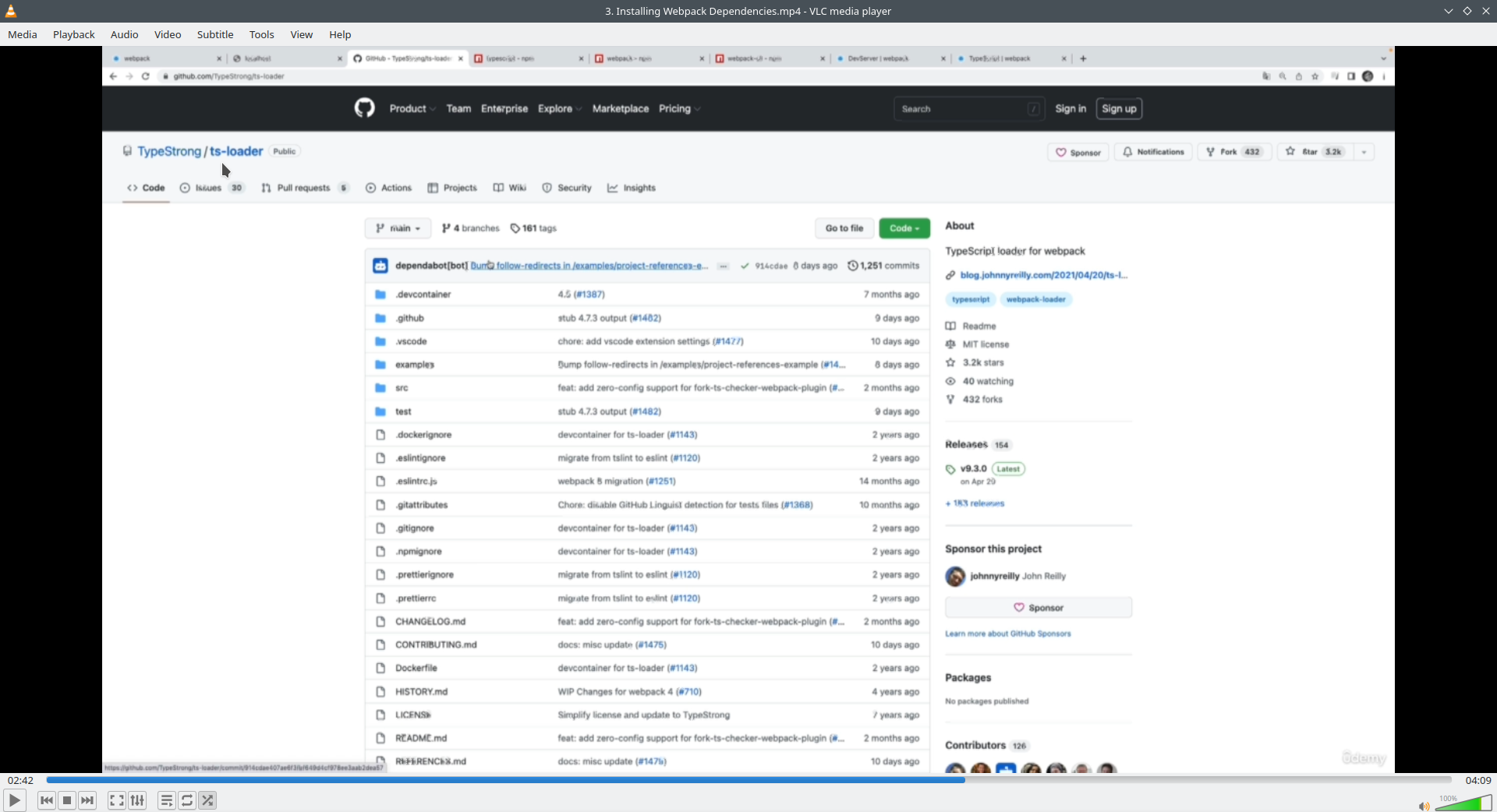Skip to next media in VLC
This screenshot has height=812, width=1497.
tap(87, 800)
